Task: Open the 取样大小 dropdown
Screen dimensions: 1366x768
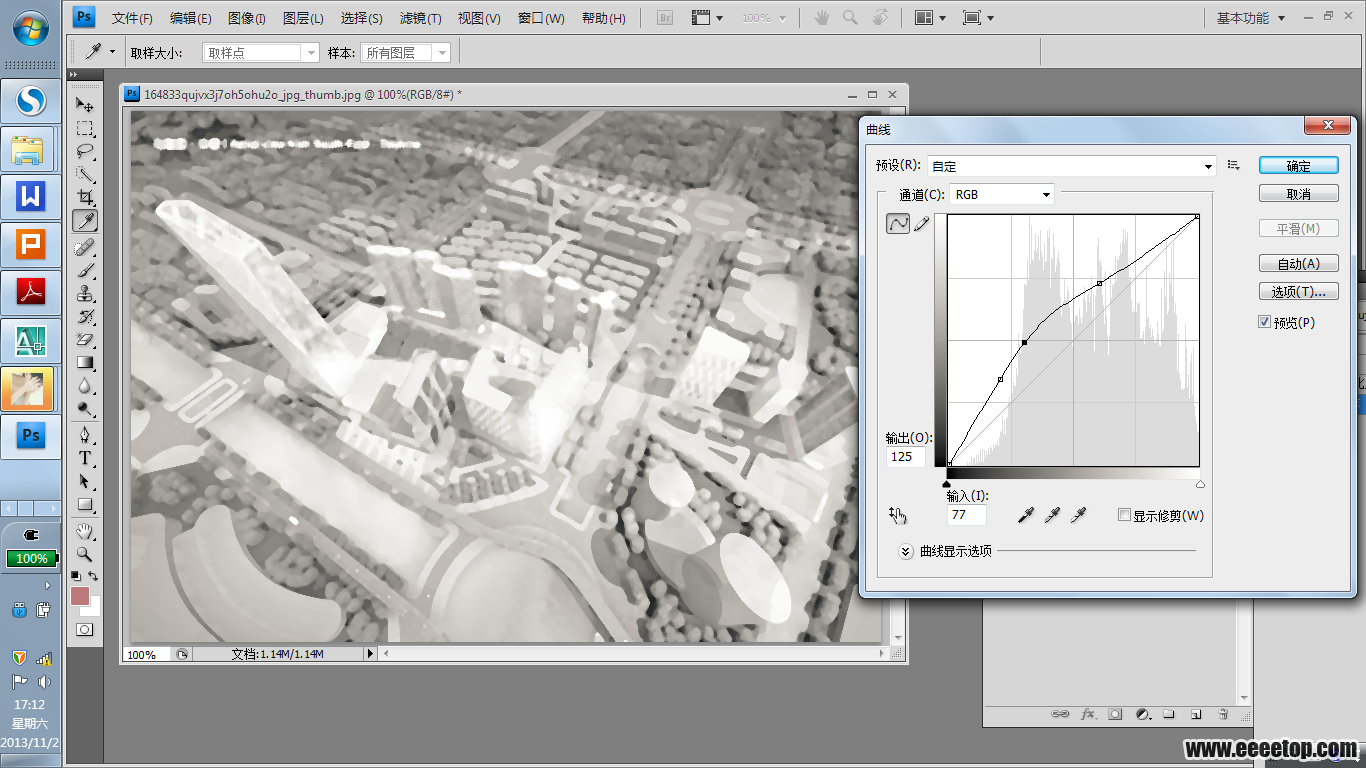Action: [260, 53]
